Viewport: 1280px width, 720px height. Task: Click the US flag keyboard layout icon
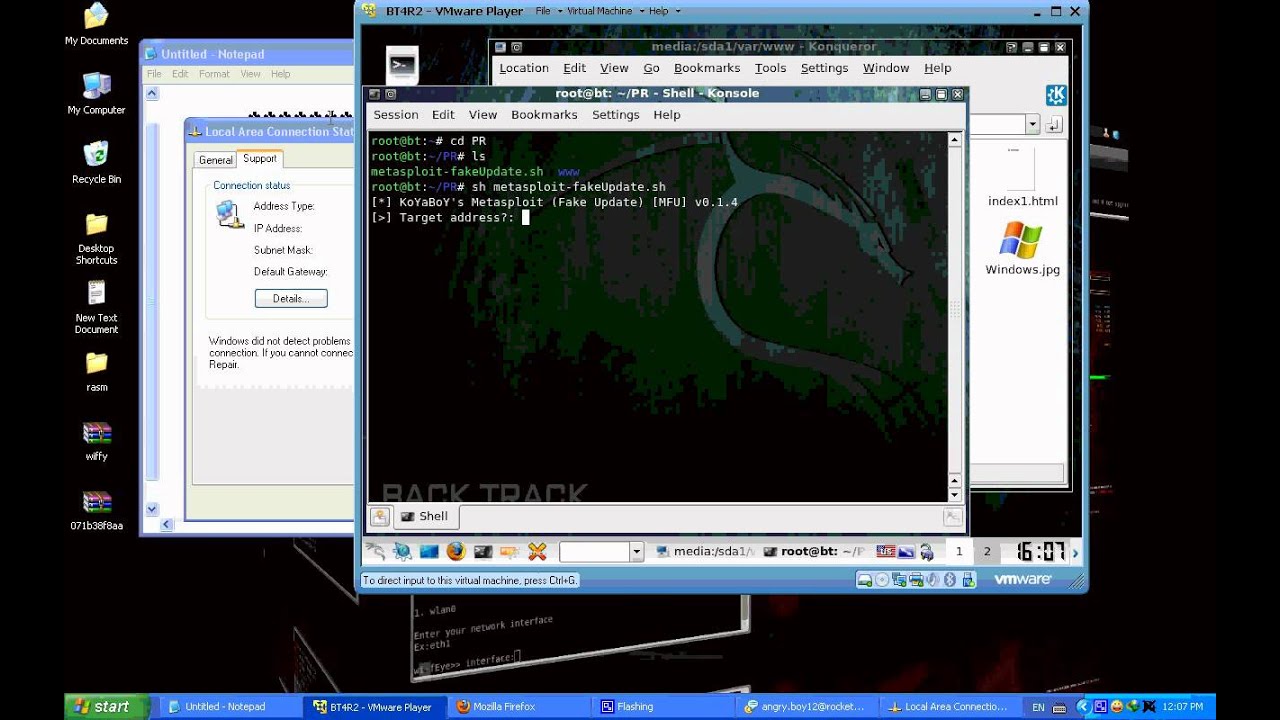pyautogui.click(x=886, y=551)
